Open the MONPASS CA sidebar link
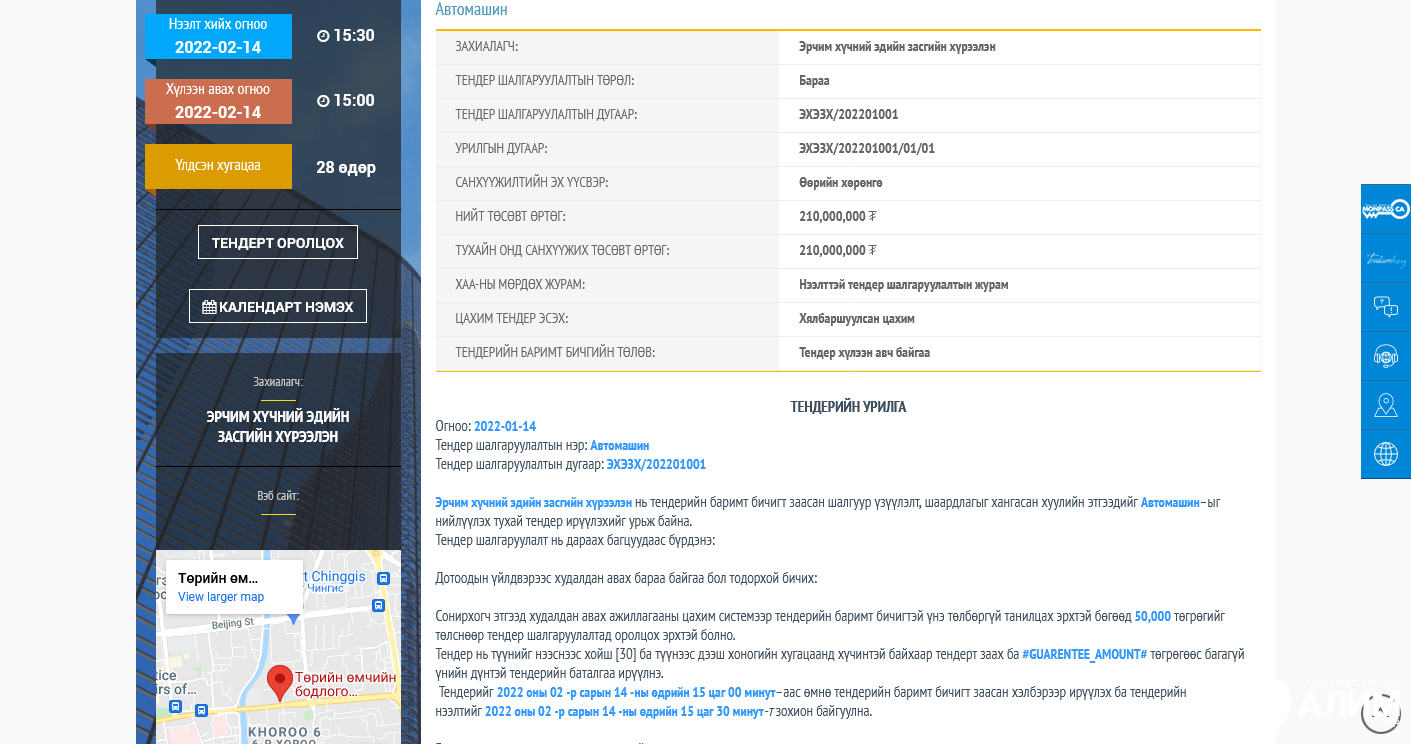 click(x=1386, y=209)
